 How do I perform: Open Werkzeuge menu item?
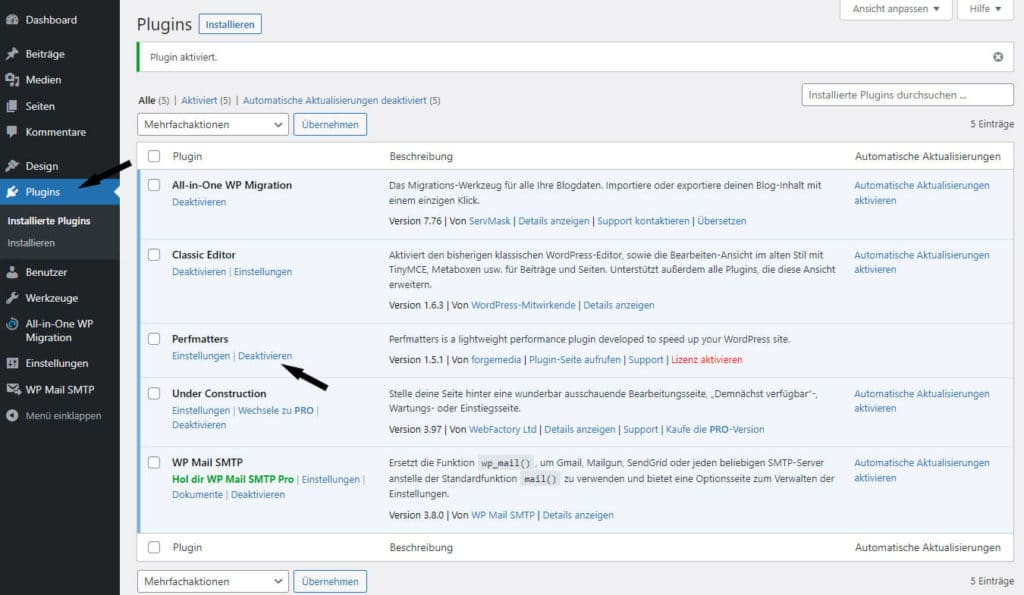(x=52, y=298)
